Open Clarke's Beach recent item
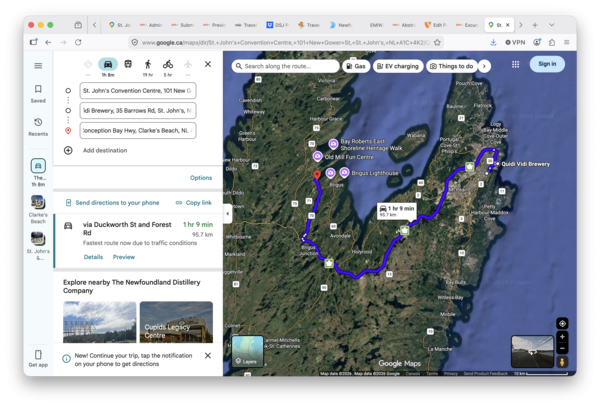The height and width of the screenshot is (407, 600). click(38, 209)
